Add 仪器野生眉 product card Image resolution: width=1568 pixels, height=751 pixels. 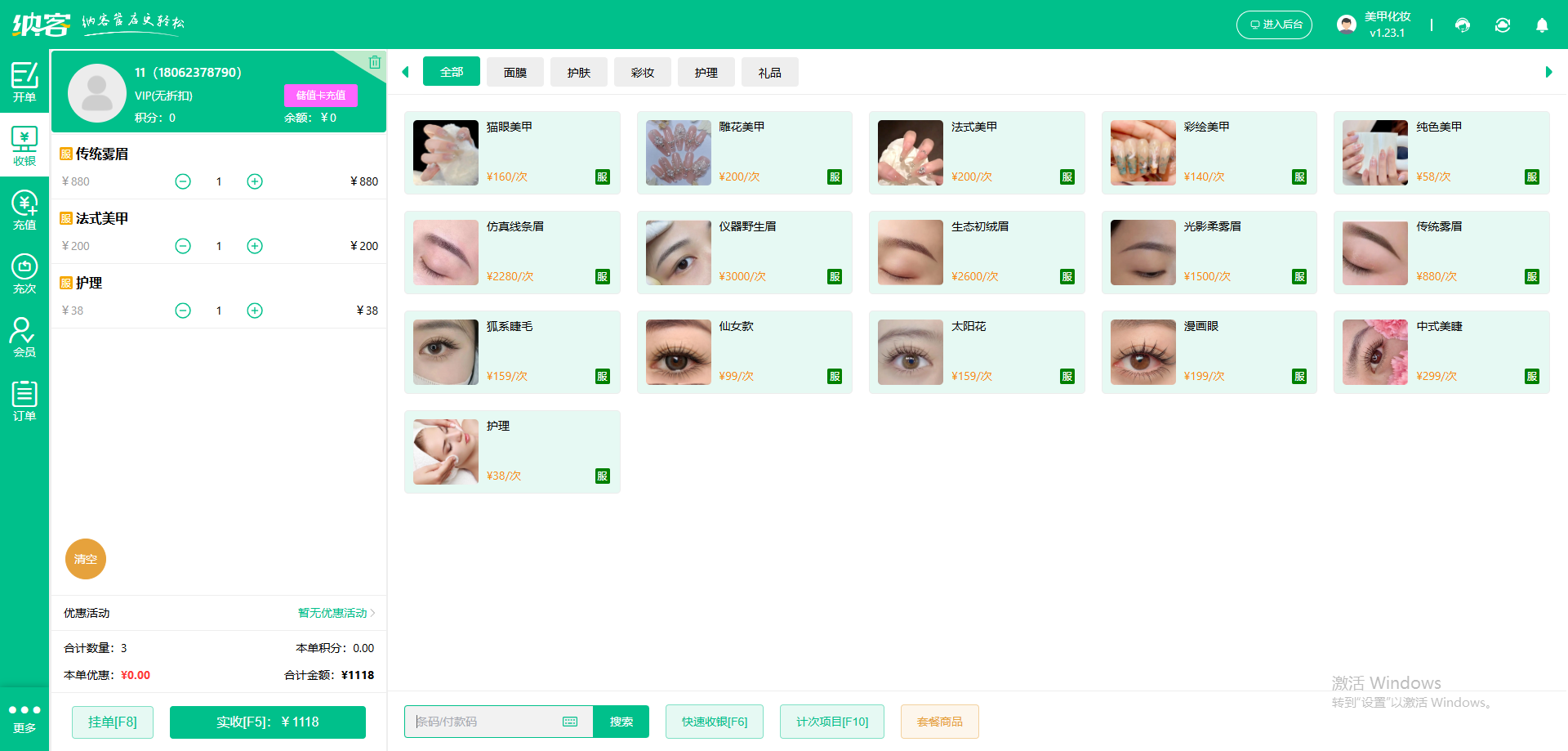point(745,253)
